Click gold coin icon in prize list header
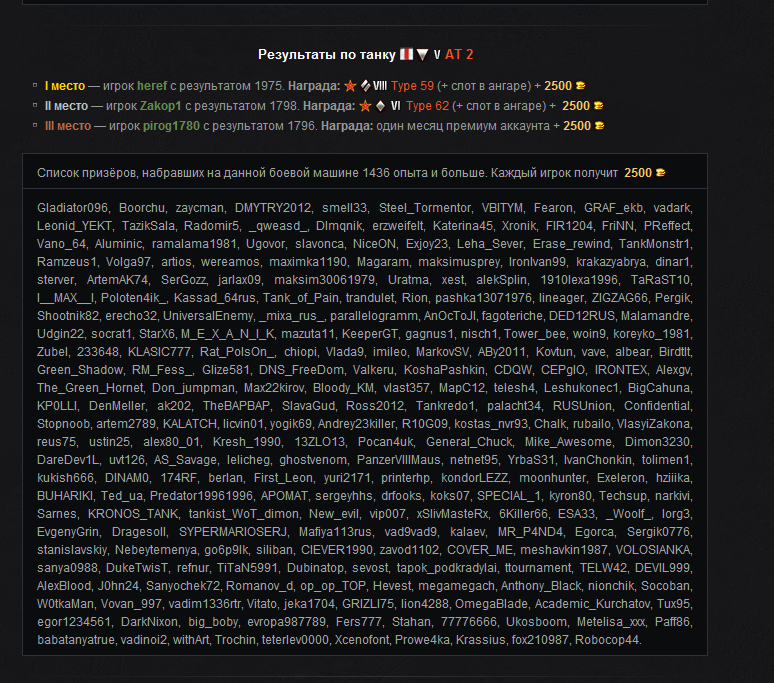 point(660,173)
